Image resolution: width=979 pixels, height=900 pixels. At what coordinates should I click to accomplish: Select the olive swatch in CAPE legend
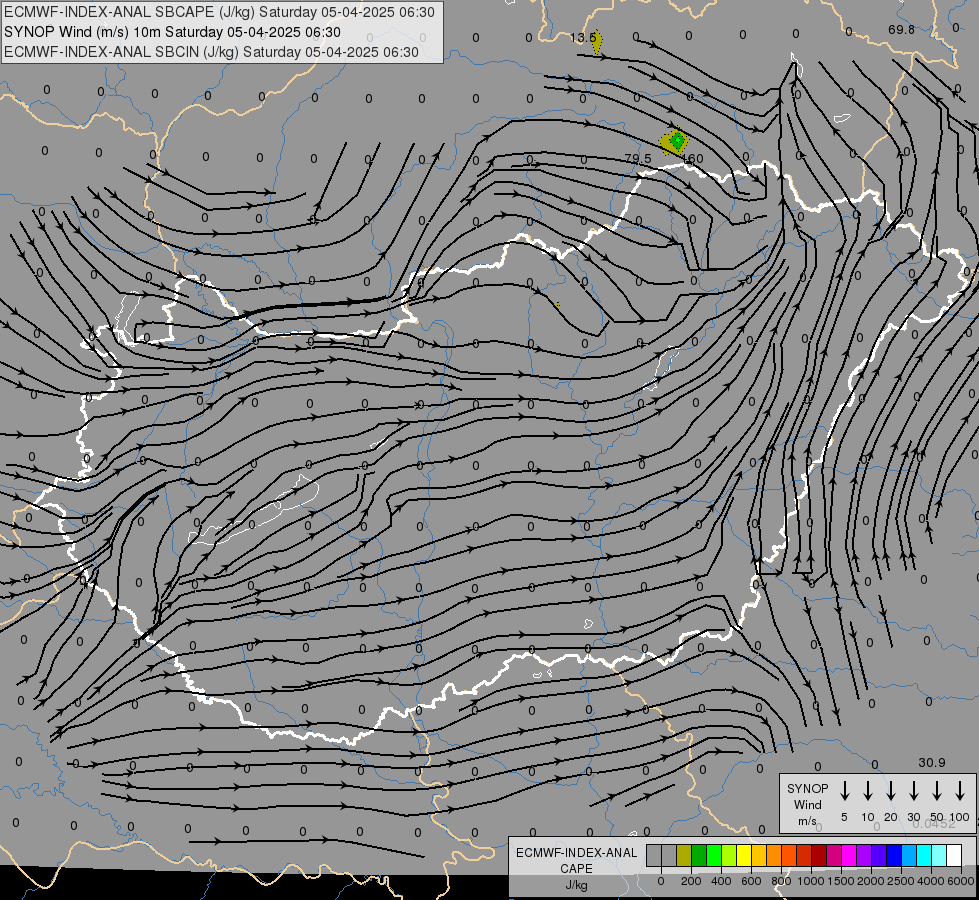684,855
